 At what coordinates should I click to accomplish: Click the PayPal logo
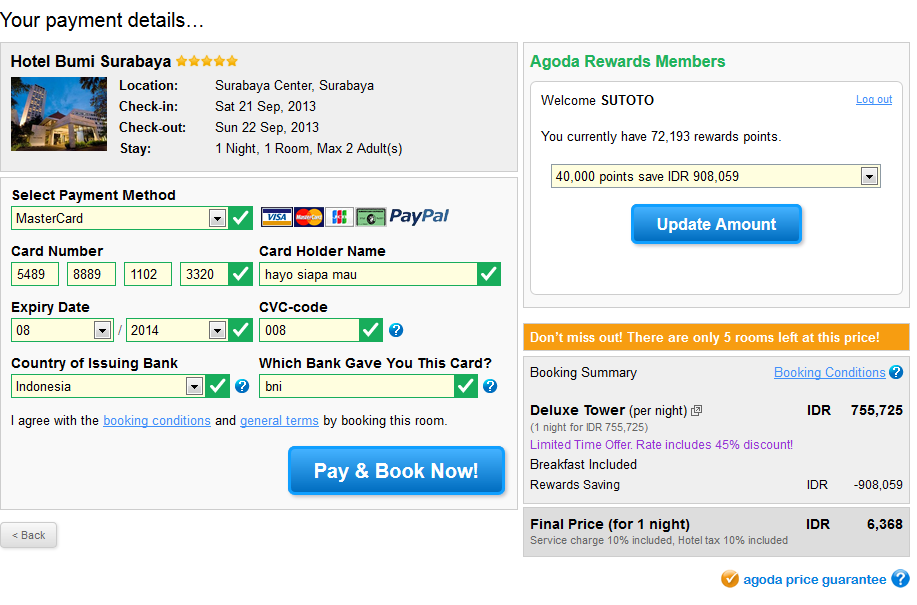(x=419, y=217)
